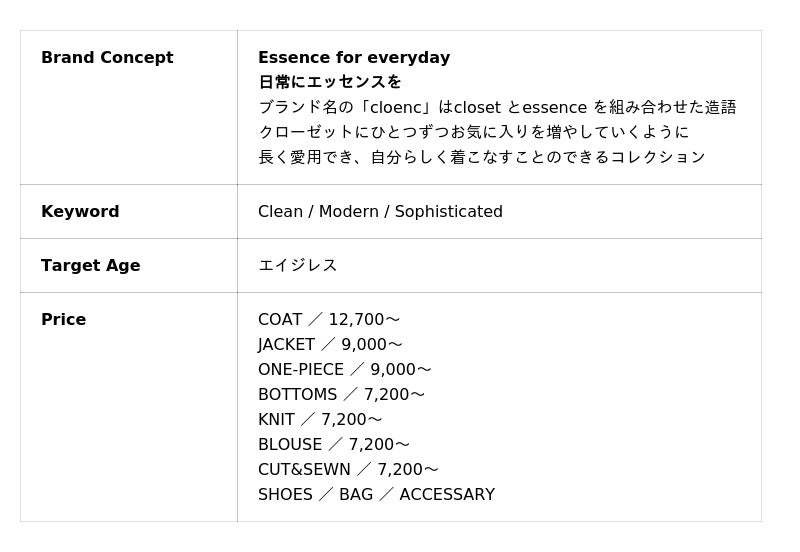Click the line starting with 長く愛用でき
This screenshot has width=800, height=552.
(481, 157)
